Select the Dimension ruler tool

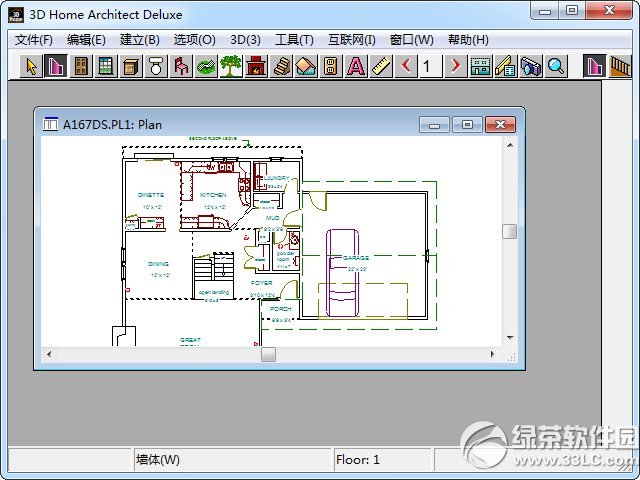pyautogui.click(x=381, y=66)
